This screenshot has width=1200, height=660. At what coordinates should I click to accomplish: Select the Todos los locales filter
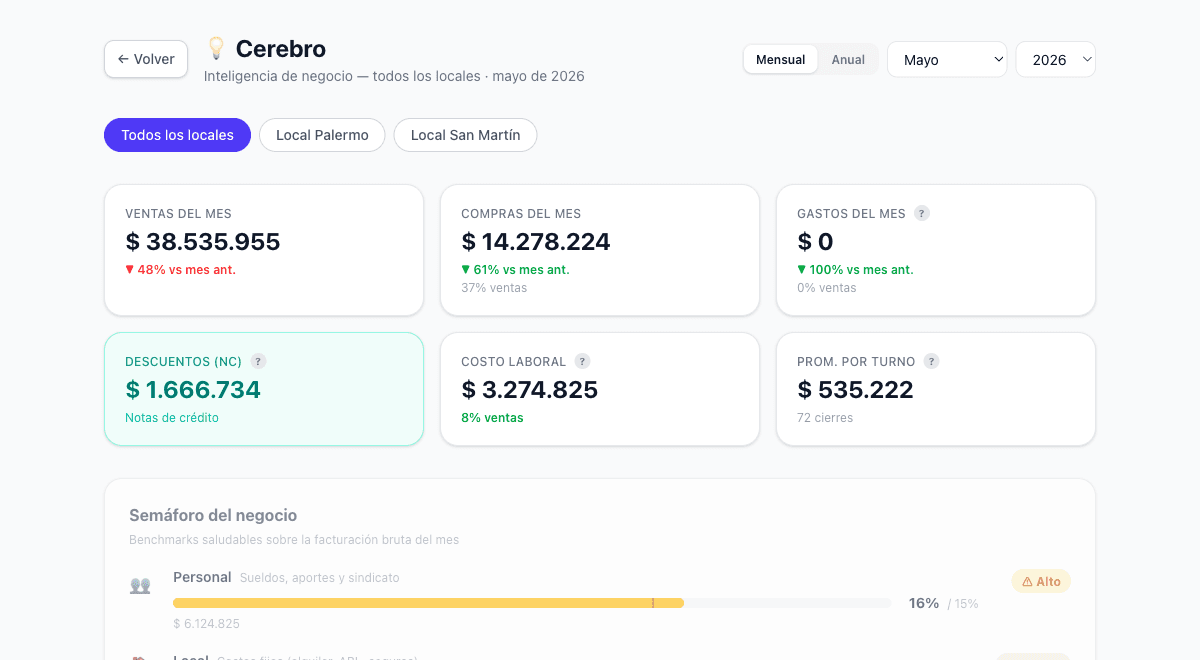pos(177,135)
